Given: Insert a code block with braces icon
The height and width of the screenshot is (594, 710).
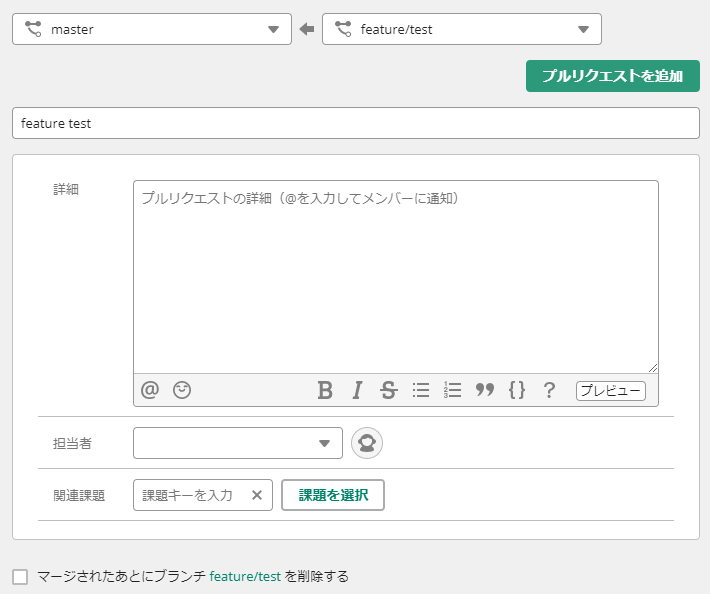Looking at the screenshot, I should [x=517, y=390].
